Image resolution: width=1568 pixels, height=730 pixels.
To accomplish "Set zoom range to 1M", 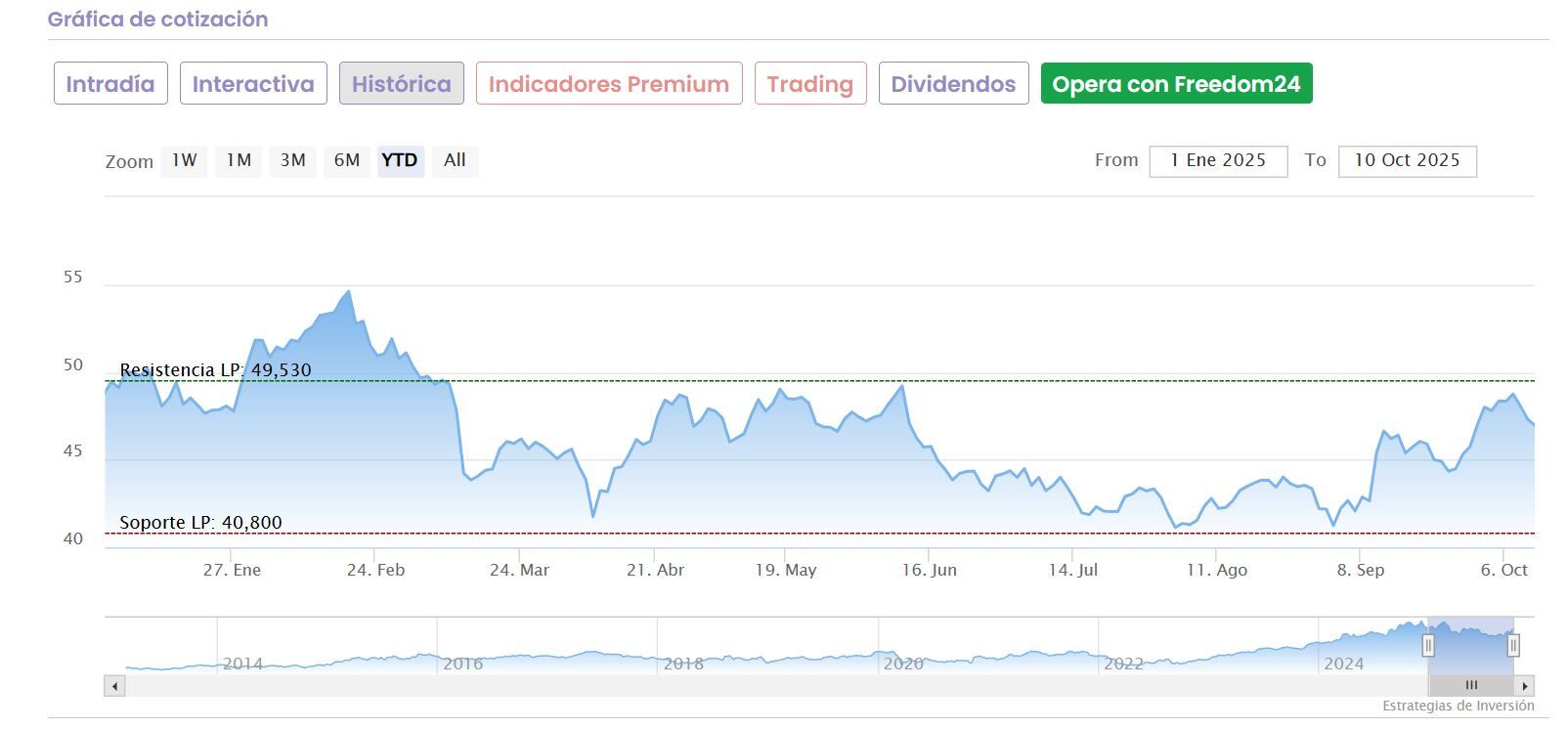I will tap(239, 160).
